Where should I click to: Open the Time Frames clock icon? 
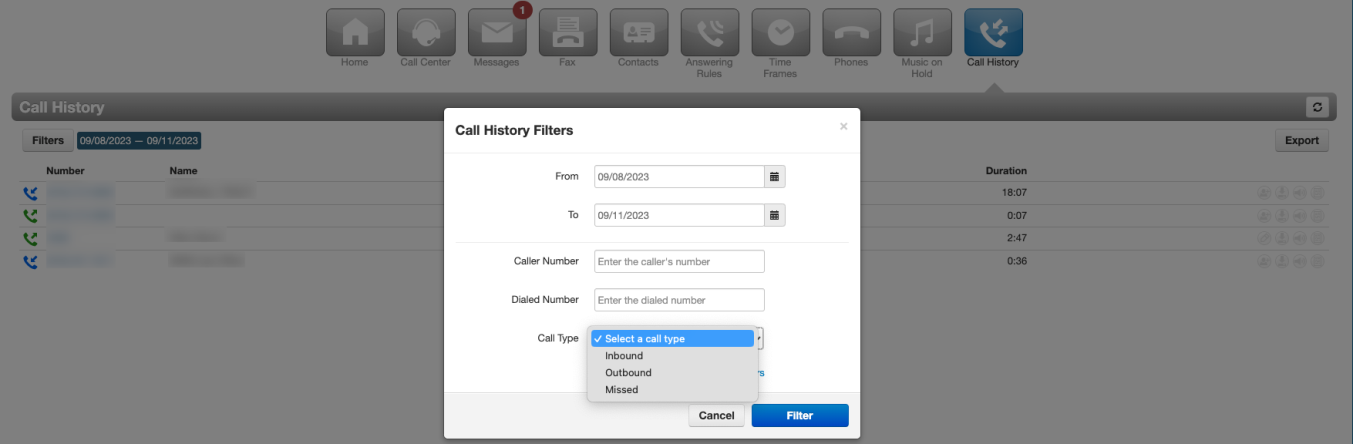click(781, 32)
